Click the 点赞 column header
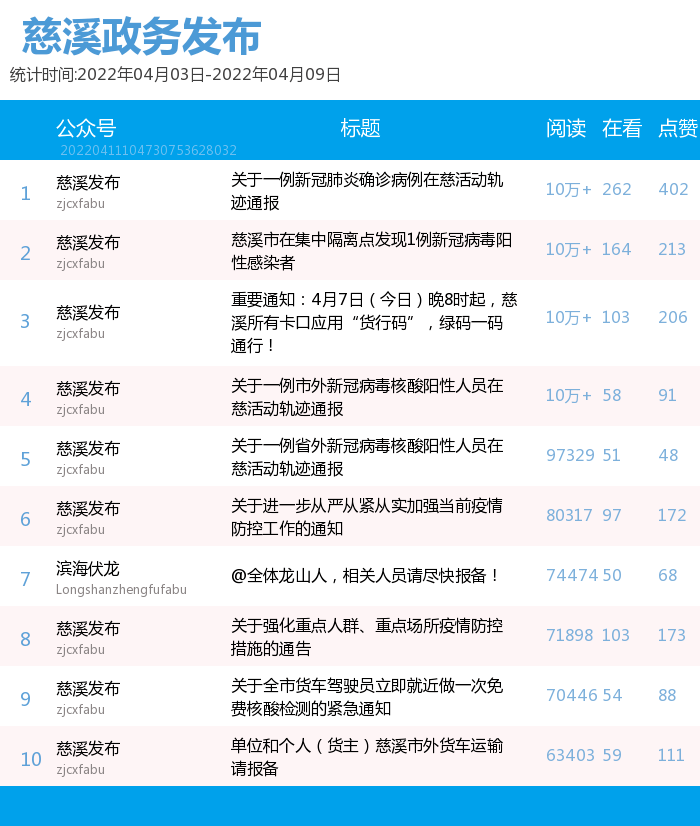Image resolution: width=700 pixels, height=826 pixels. click(x=678, y=128)
